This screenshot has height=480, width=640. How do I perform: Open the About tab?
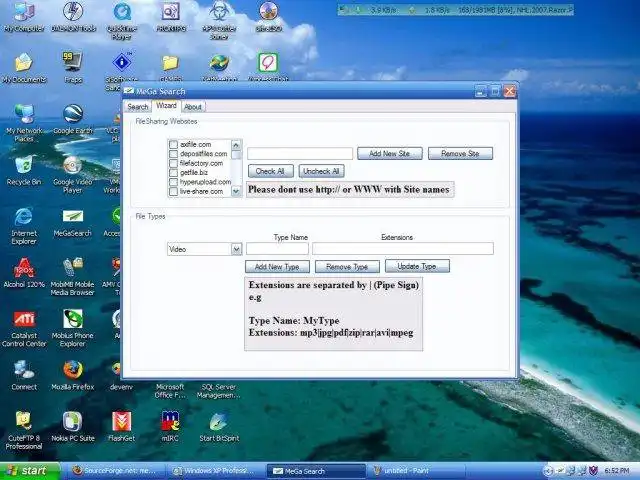tap(193, 107)
